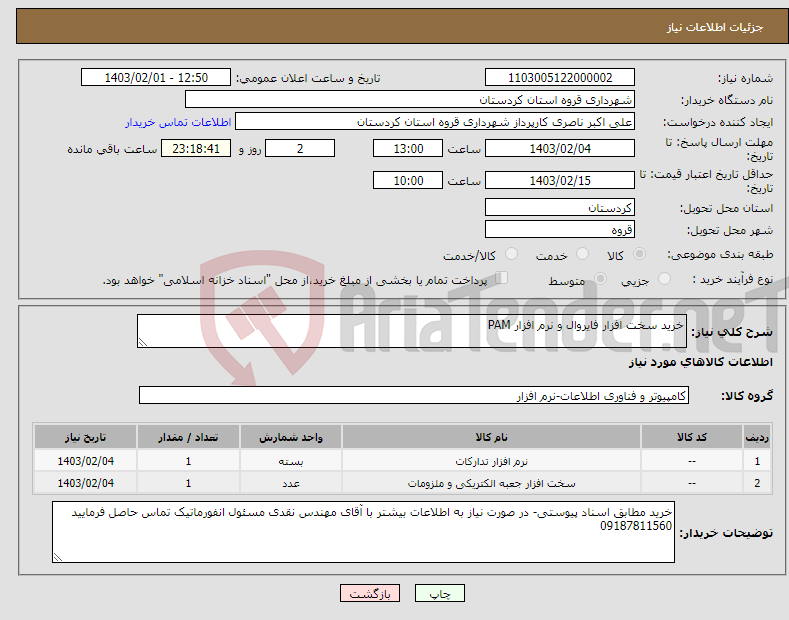789x620 pixels.
Task: Click the 10:00 validity time field
Action: [x=408, y=180]
